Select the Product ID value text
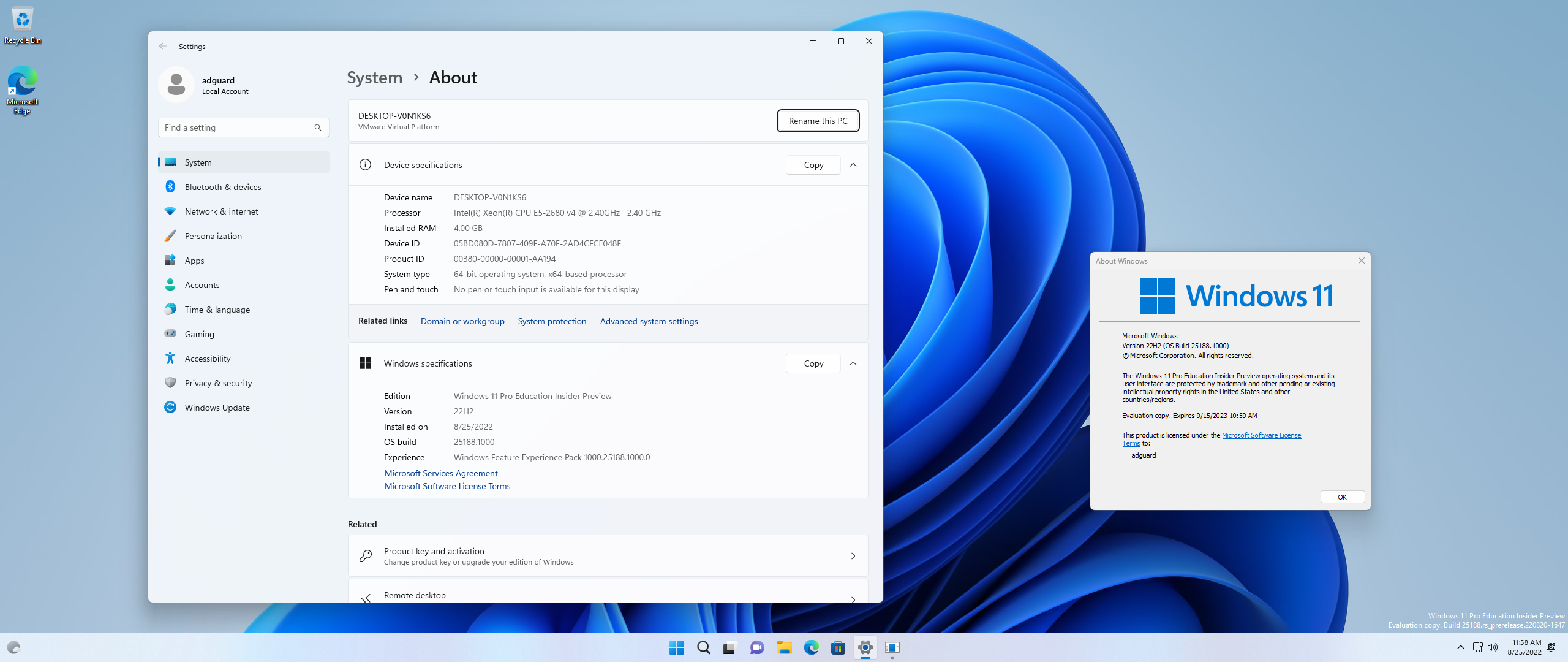1568x662 pixels. [505, 259]
